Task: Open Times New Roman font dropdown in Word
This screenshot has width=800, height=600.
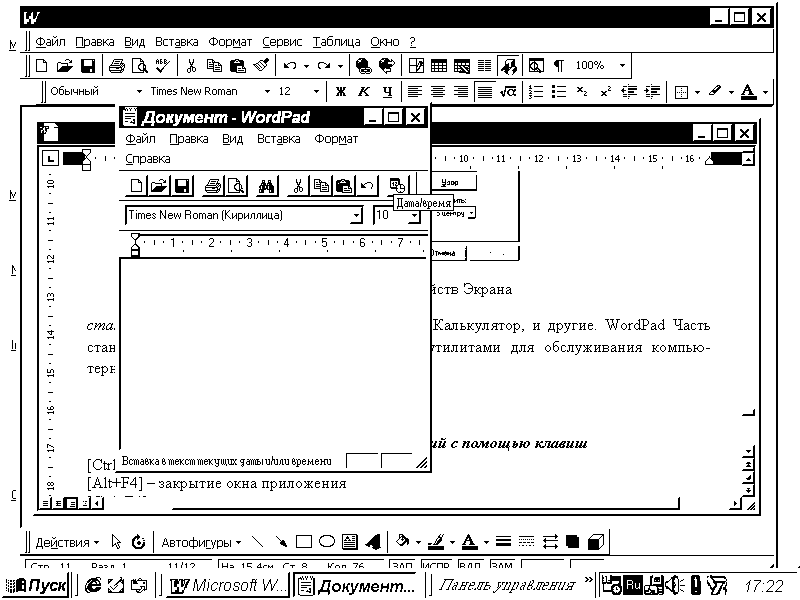Action: pos(267,91)
